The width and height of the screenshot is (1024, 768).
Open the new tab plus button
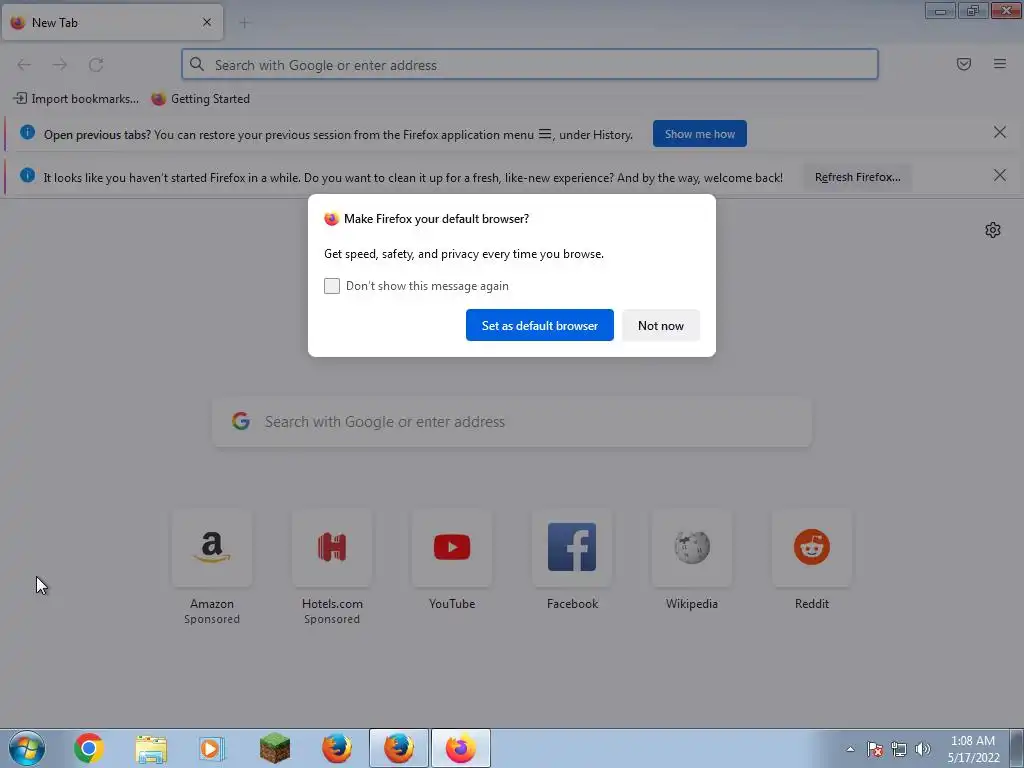244,23
